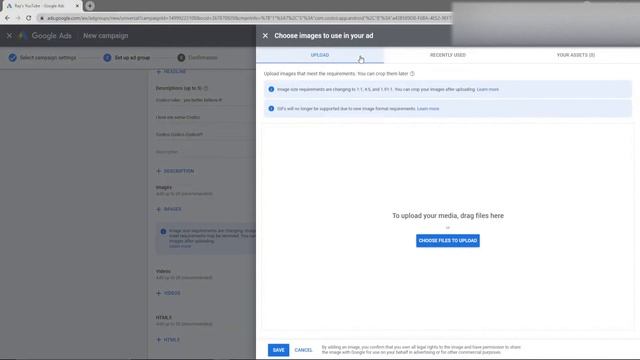Image resolution: width=640 pixels, height=360 pixels.
Task: Click the browser forward arrow
Action: pos(18,18)
